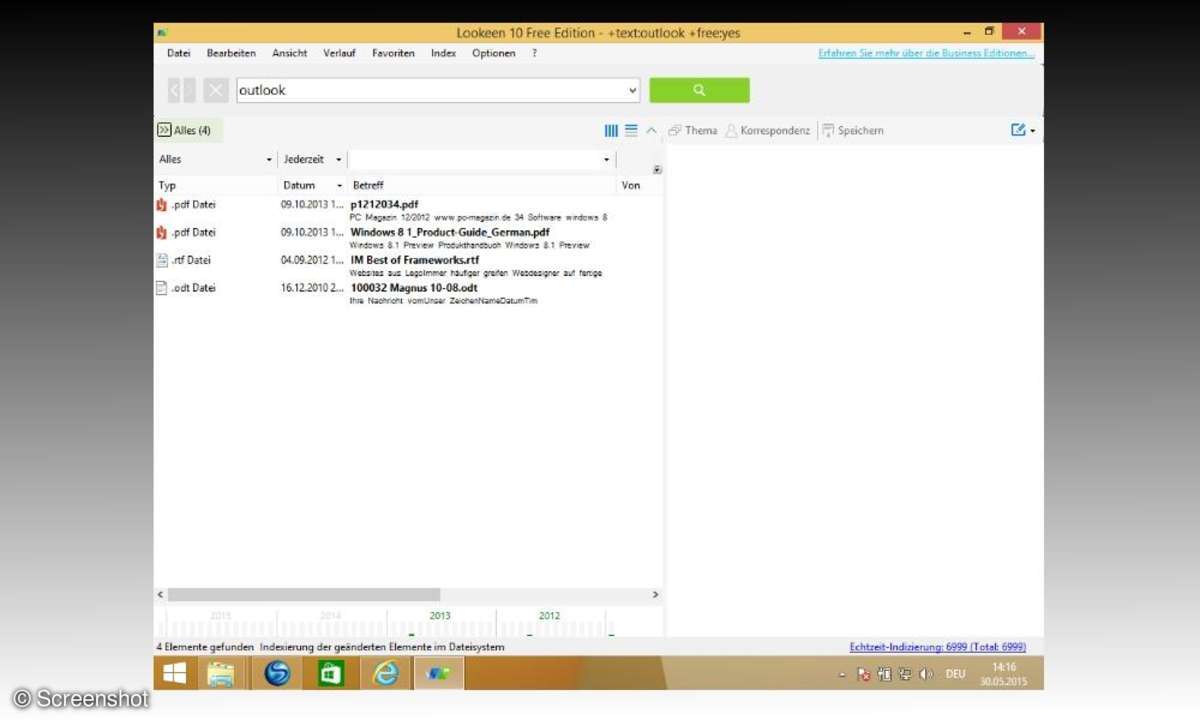
Task: Click the Echtzeit-Indizierung status link
Action: (938, 647)
